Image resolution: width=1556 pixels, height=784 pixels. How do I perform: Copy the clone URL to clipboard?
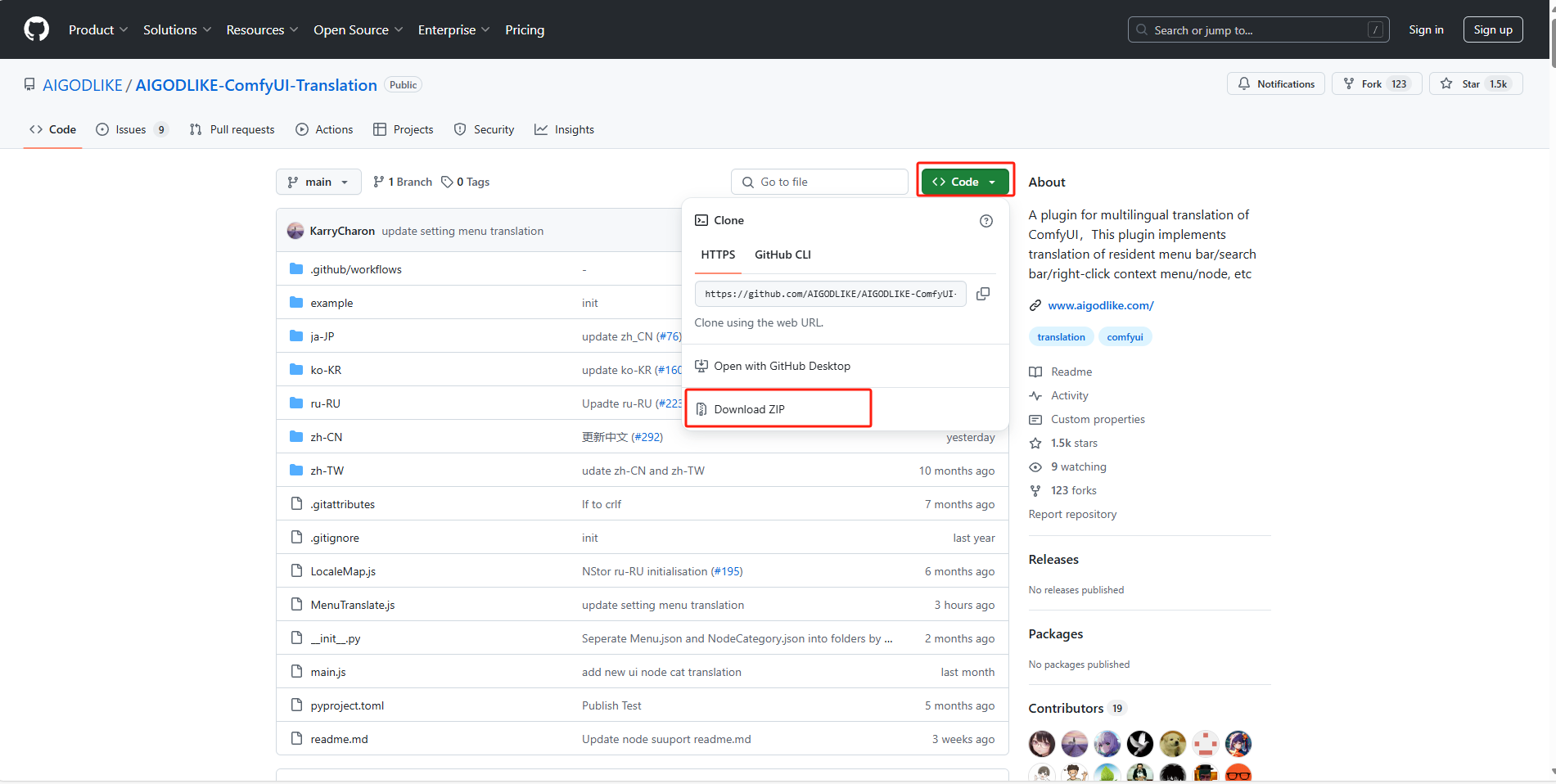tap(983, 294)
